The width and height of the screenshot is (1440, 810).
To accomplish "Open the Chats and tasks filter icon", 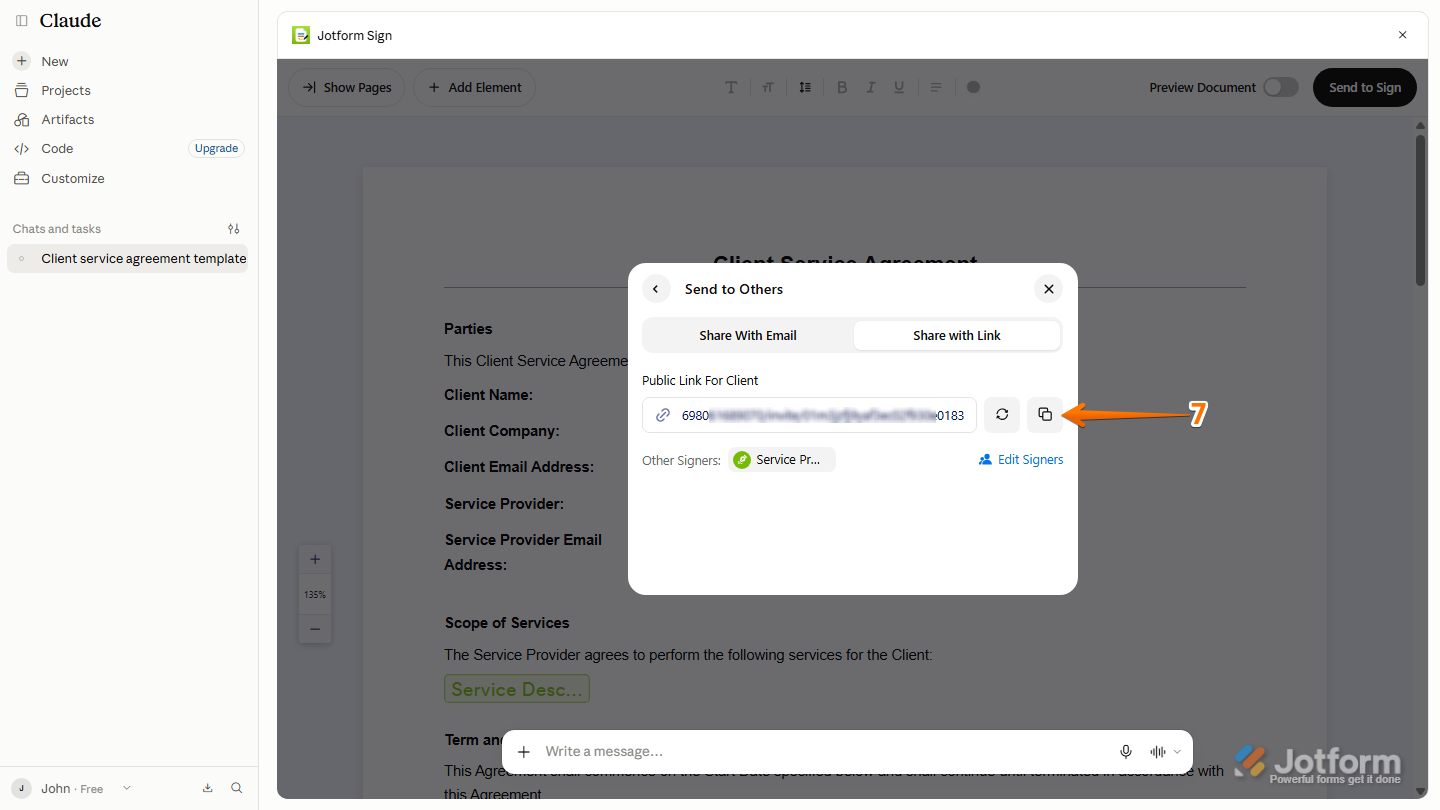I will (234, 229).
